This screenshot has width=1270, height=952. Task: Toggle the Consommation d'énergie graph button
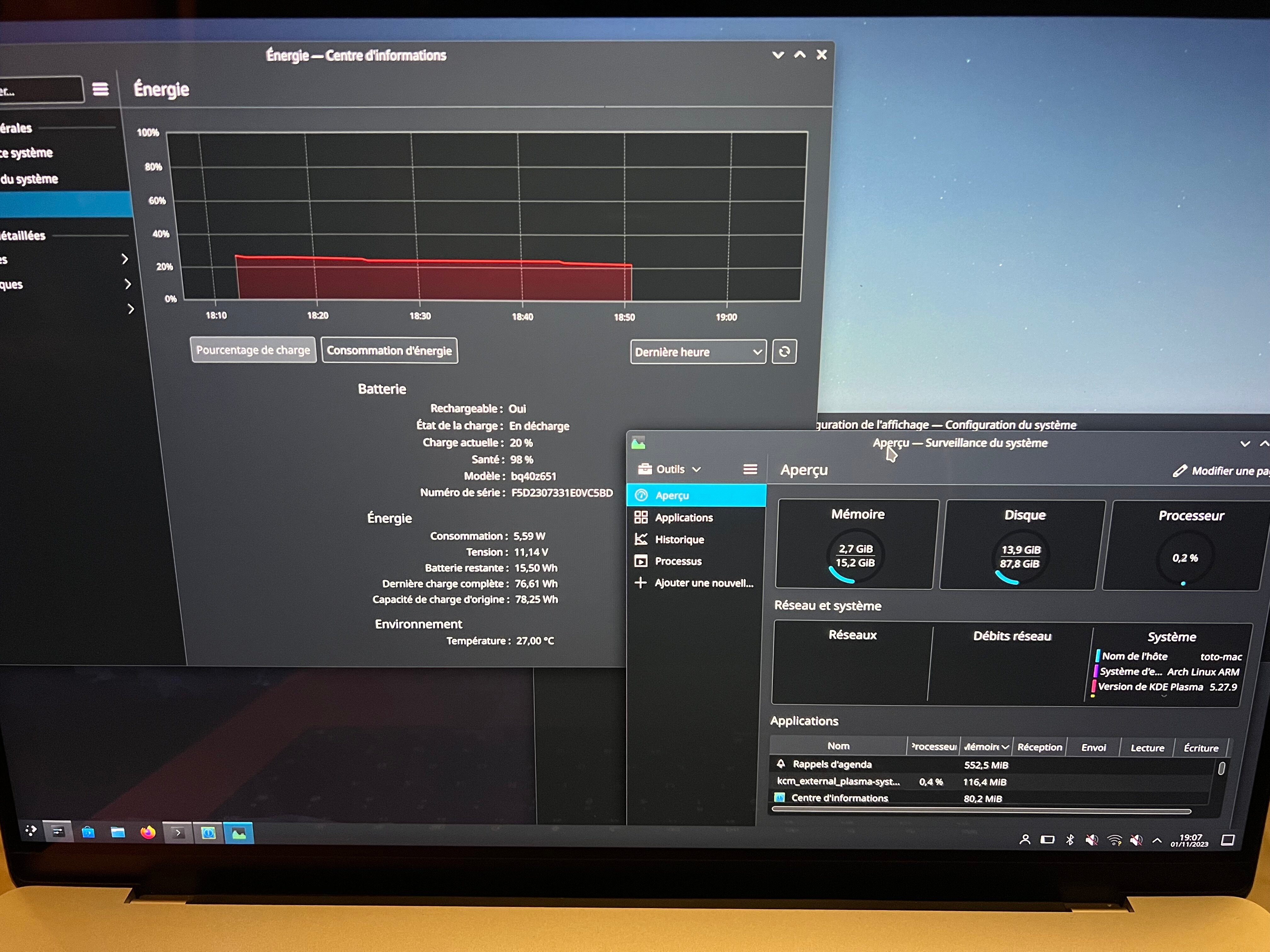point(389,351)
